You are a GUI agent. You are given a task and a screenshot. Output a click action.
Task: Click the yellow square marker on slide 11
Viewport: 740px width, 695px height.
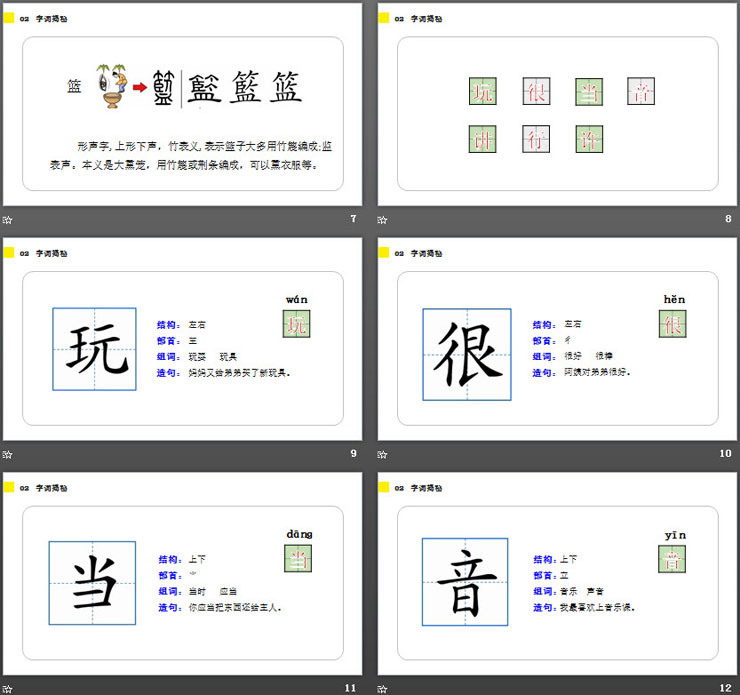tap(9, 487)
